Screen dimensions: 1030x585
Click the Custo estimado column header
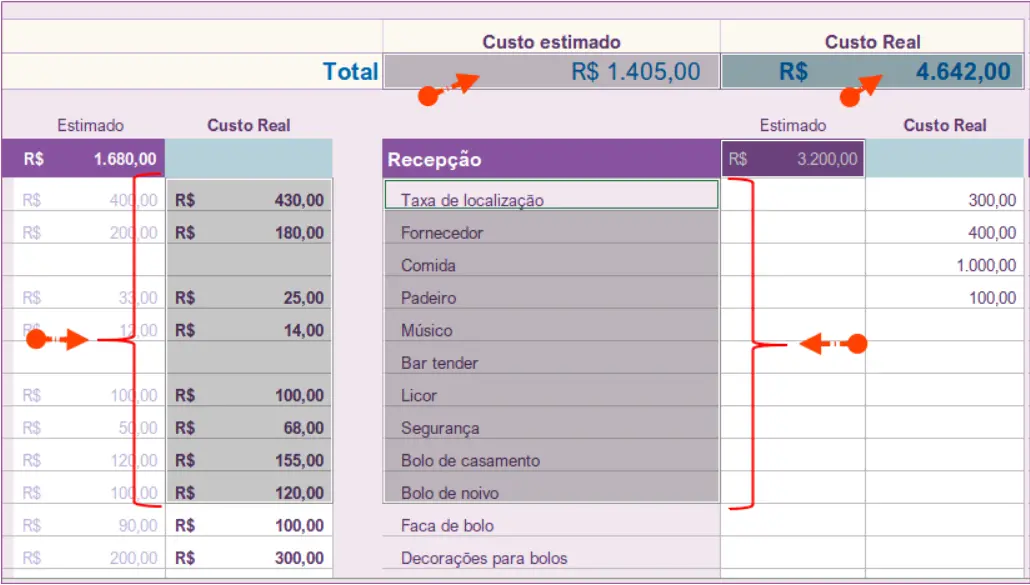pos(551,41)
